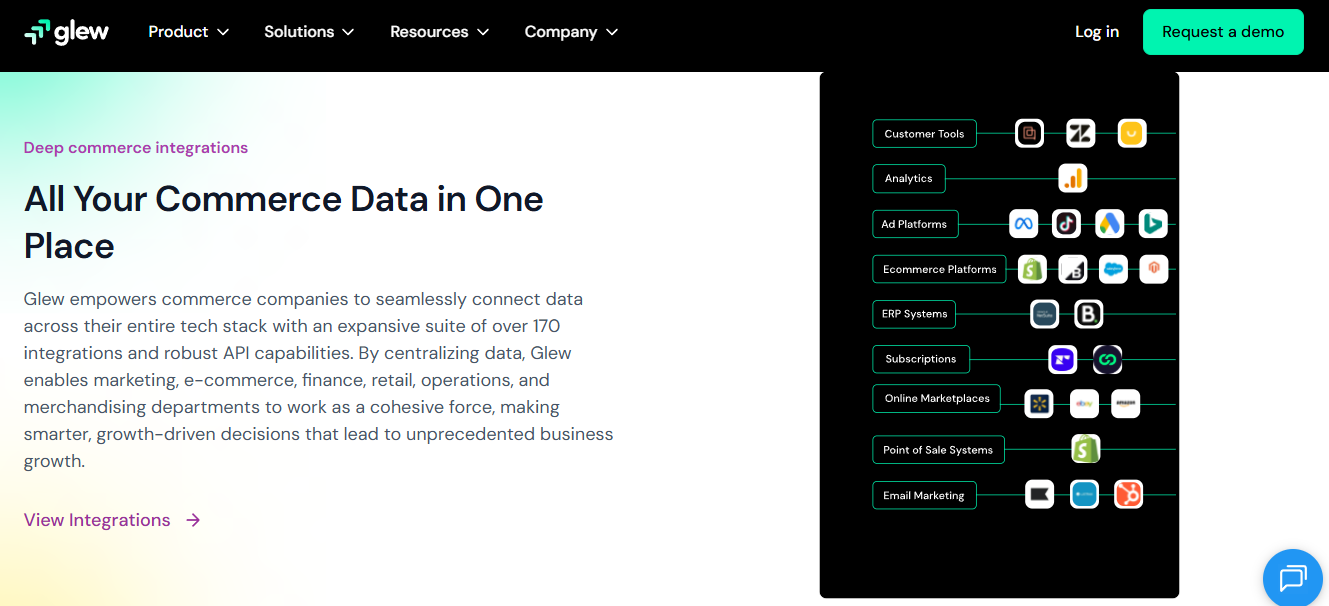Click the Bing icon in Ad Platforms

tap(1153, 223)
